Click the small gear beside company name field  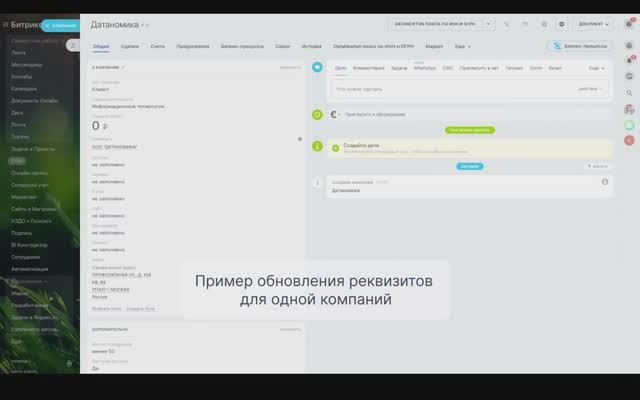coord(300,139)
